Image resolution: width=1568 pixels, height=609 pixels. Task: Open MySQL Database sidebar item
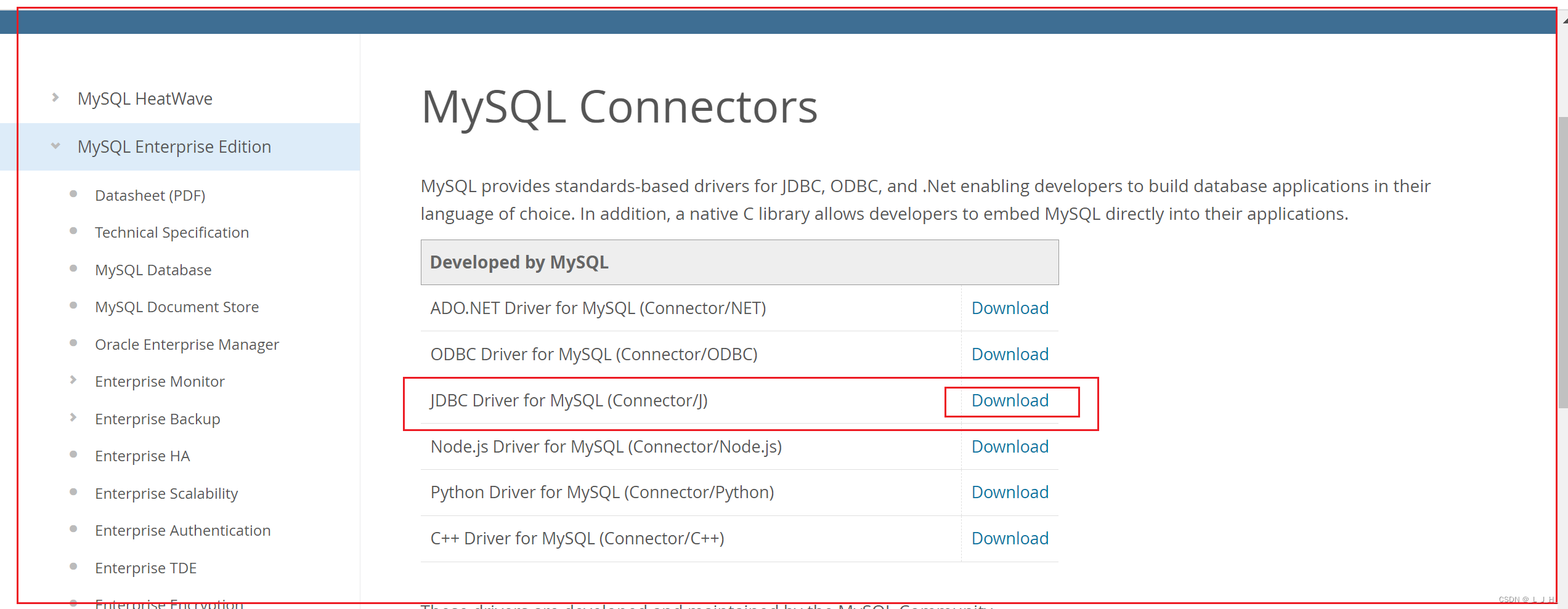pos(153,270)
